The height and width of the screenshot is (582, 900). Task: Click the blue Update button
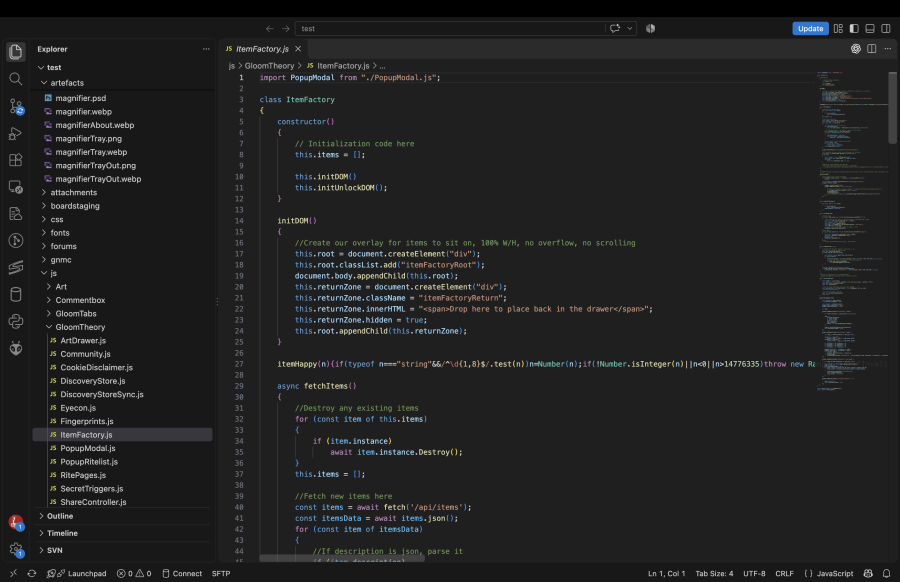pyautogui.click(x=810, y=28)
